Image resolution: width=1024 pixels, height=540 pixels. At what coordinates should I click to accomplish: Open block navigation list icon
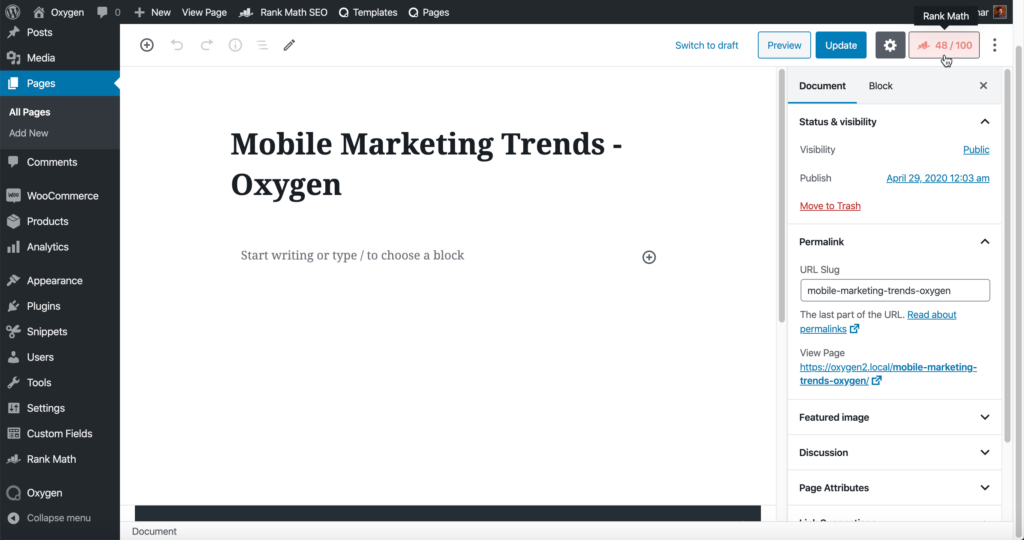(262, 45)
